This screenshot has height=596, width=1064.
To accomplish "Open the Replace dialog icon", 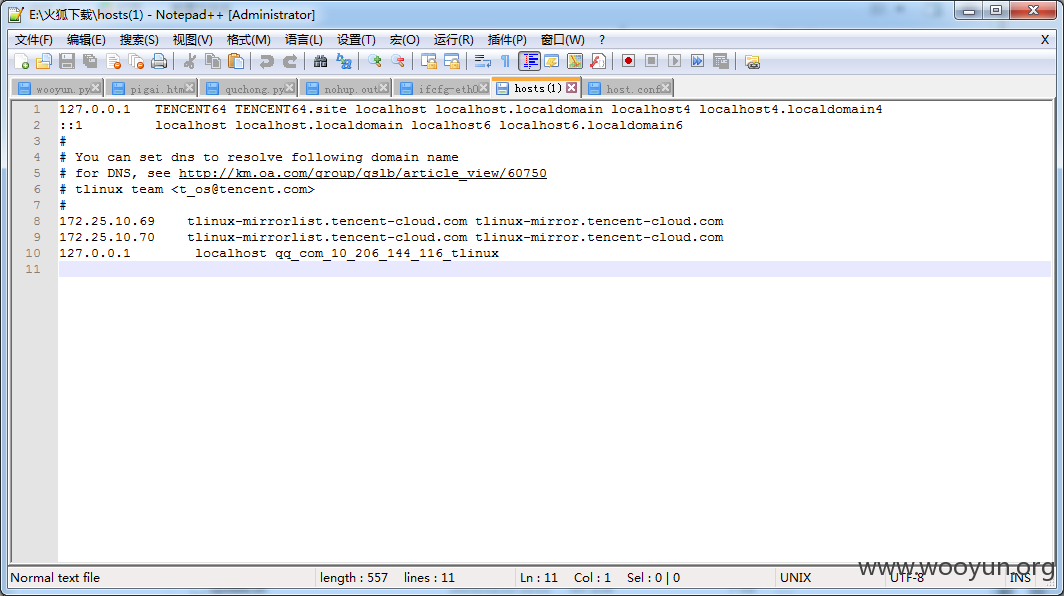I will pyautogui.click(x=344, y=62).
